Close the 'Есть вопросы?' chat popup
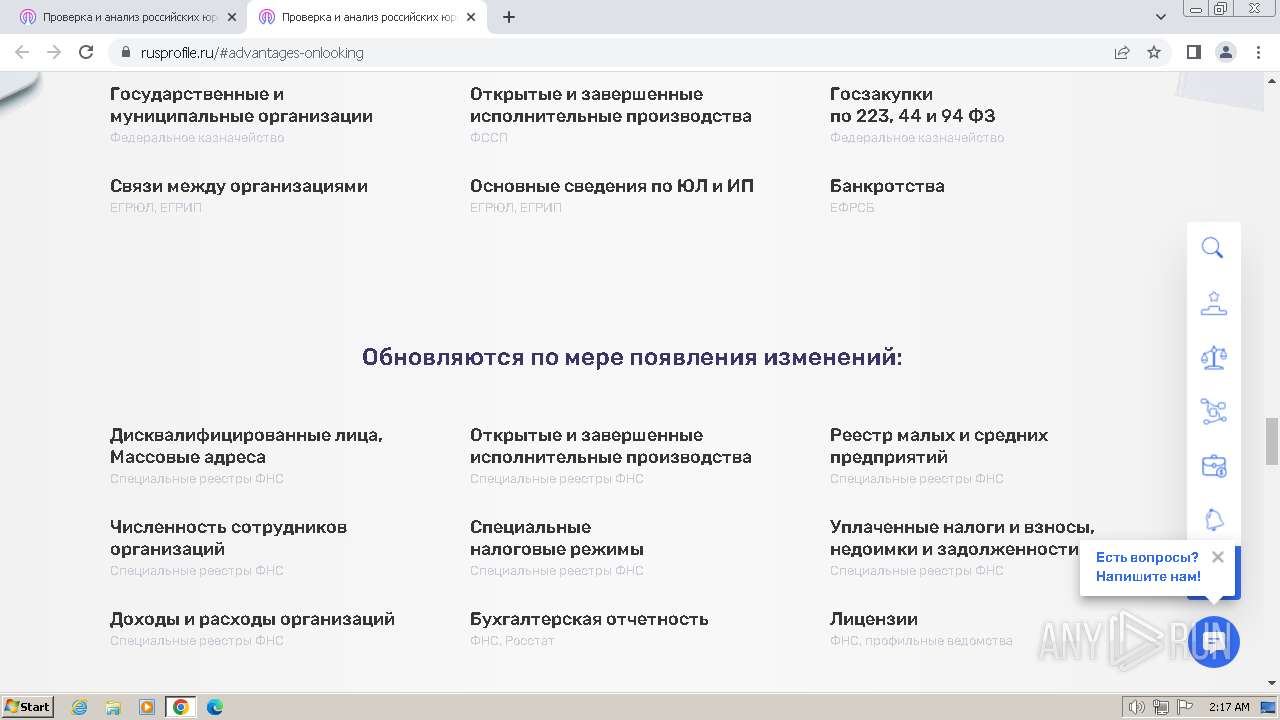 1217,557
